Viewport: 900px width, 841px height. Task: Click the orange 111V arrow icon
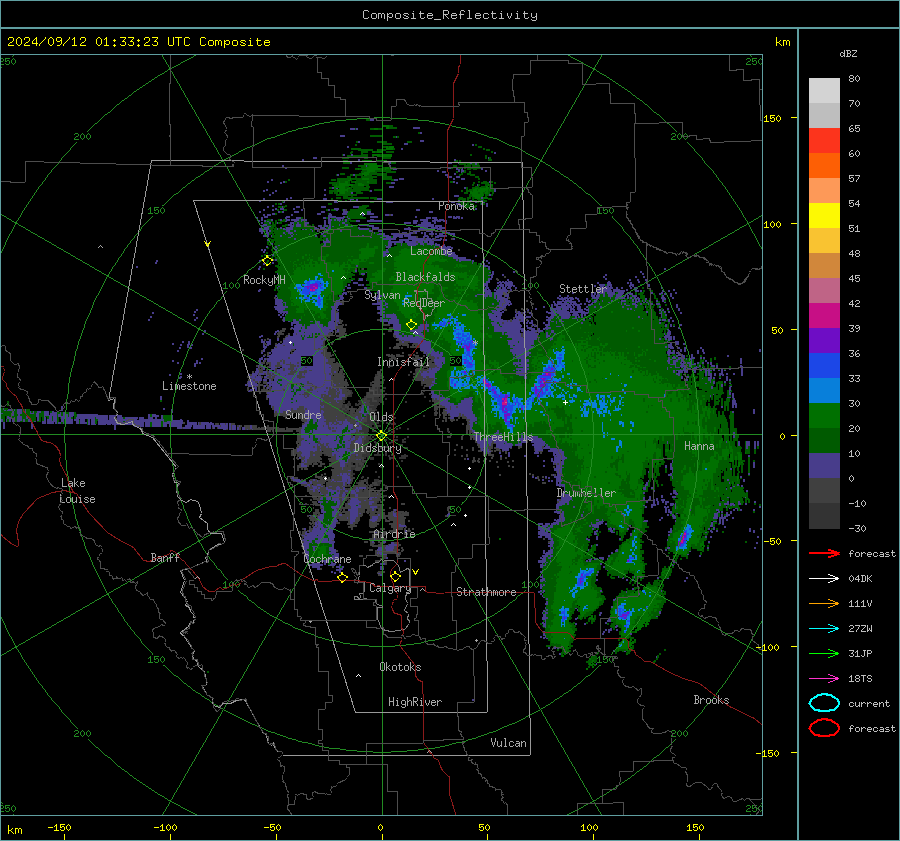coord(824,603)
